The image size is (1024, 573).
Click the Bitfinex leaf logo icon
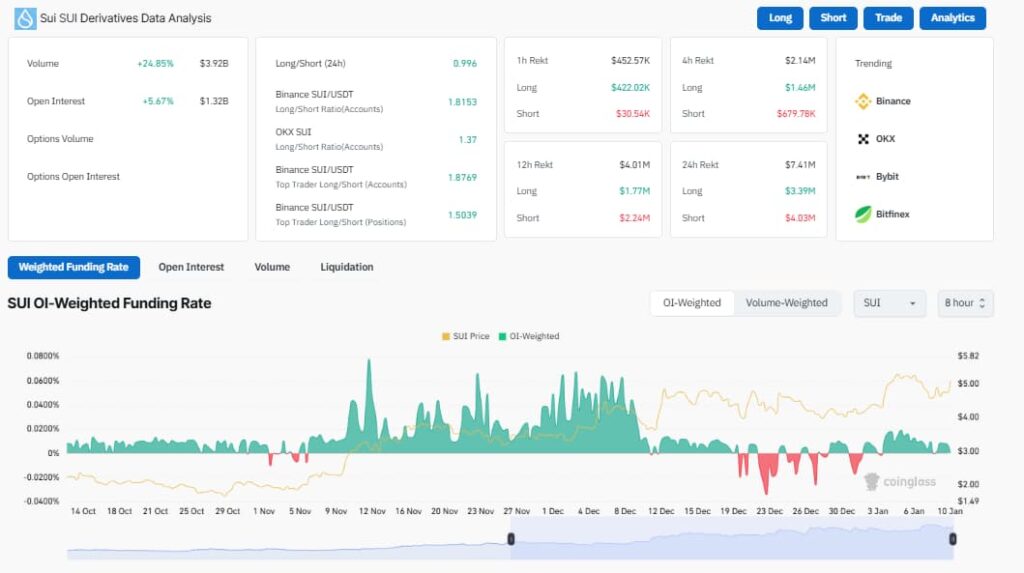tap(863, 214)
